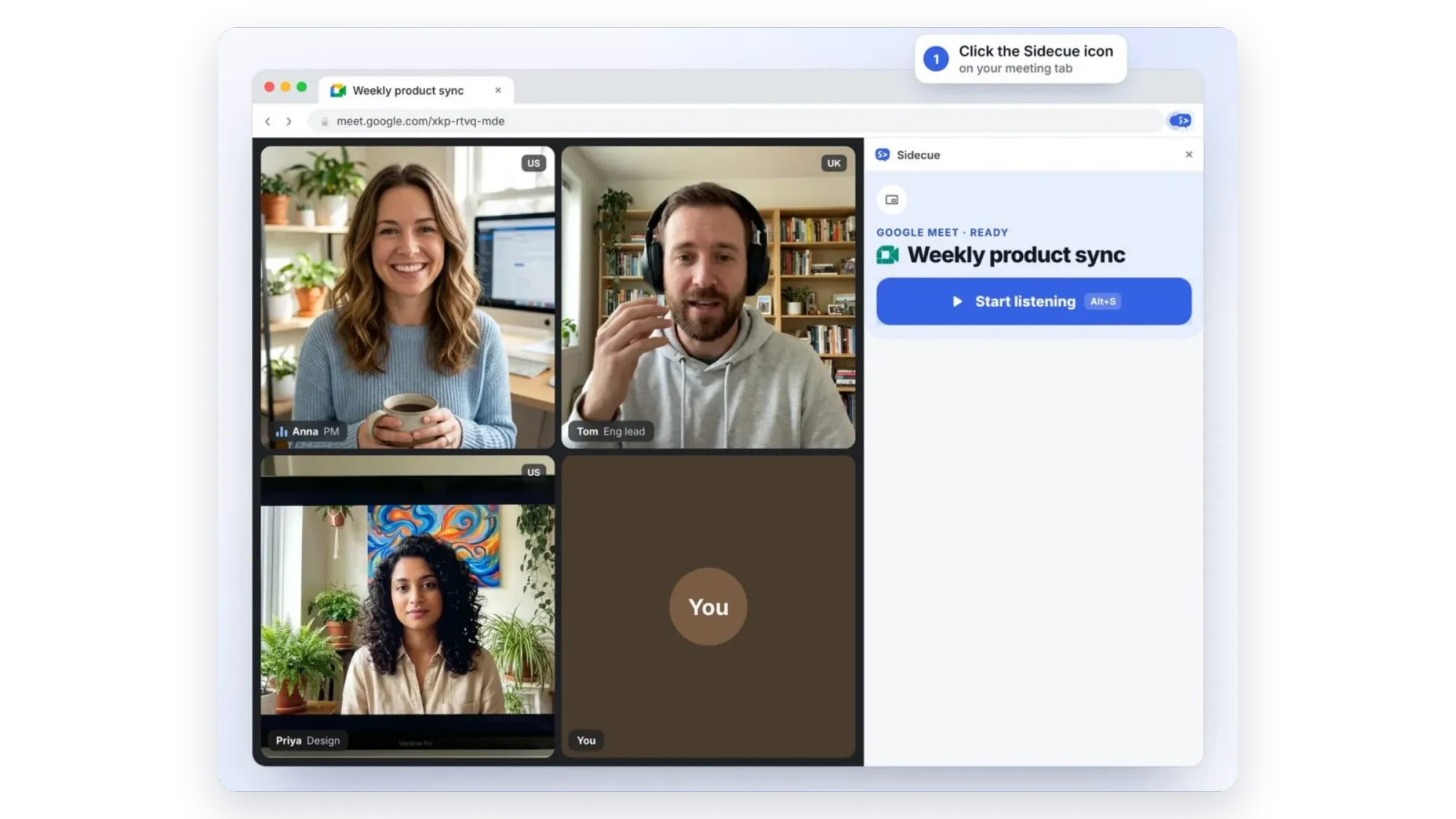1456x819 pixels.
Task: Select Anna's video tile
Action: tap(408, 297)
